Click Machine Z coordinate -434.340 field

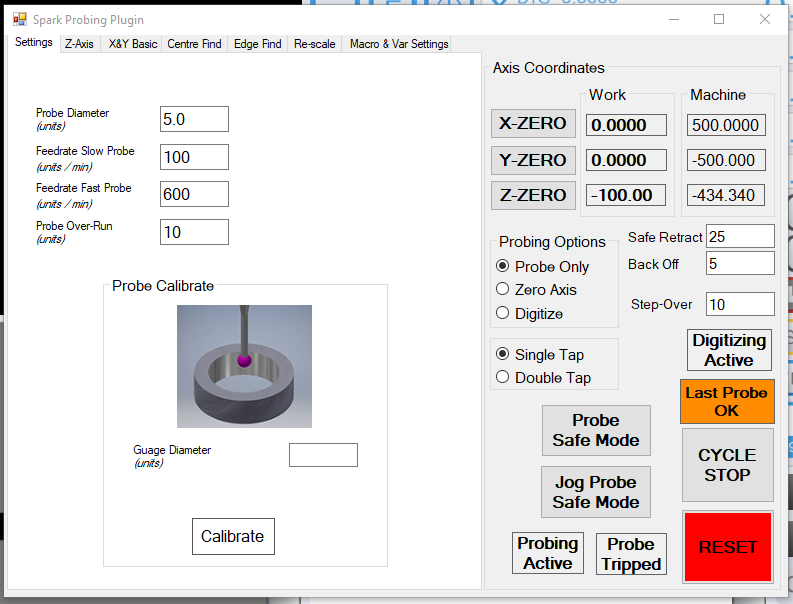(x=726, y=195)
